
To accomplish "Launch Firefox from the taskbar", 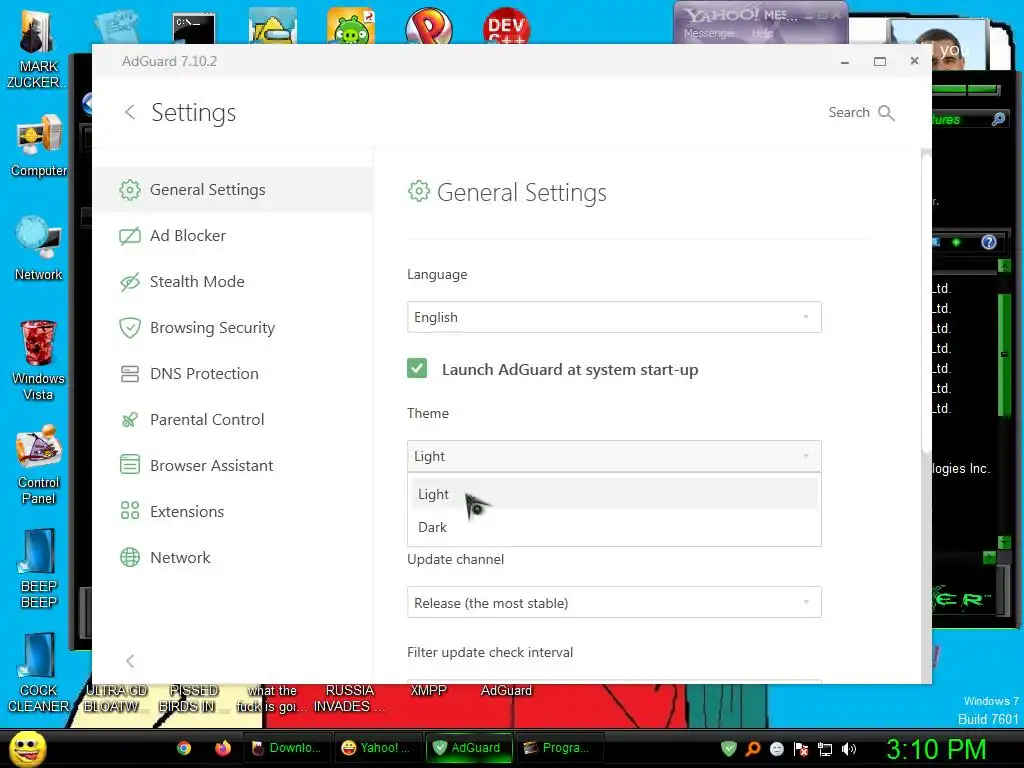I will point(223,748).
